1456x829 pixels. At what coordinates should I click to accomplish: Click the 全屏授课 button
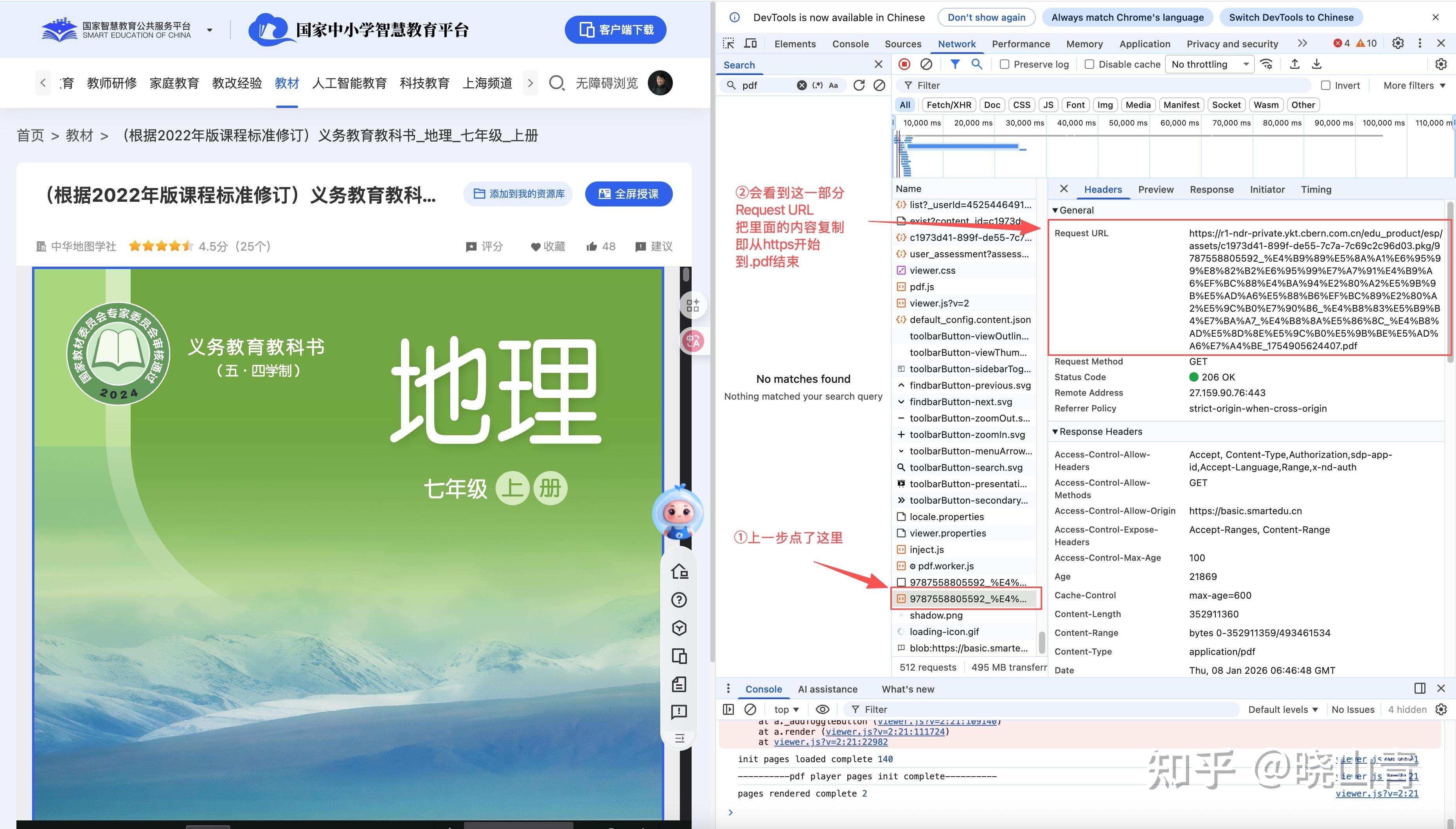[629, 194]
